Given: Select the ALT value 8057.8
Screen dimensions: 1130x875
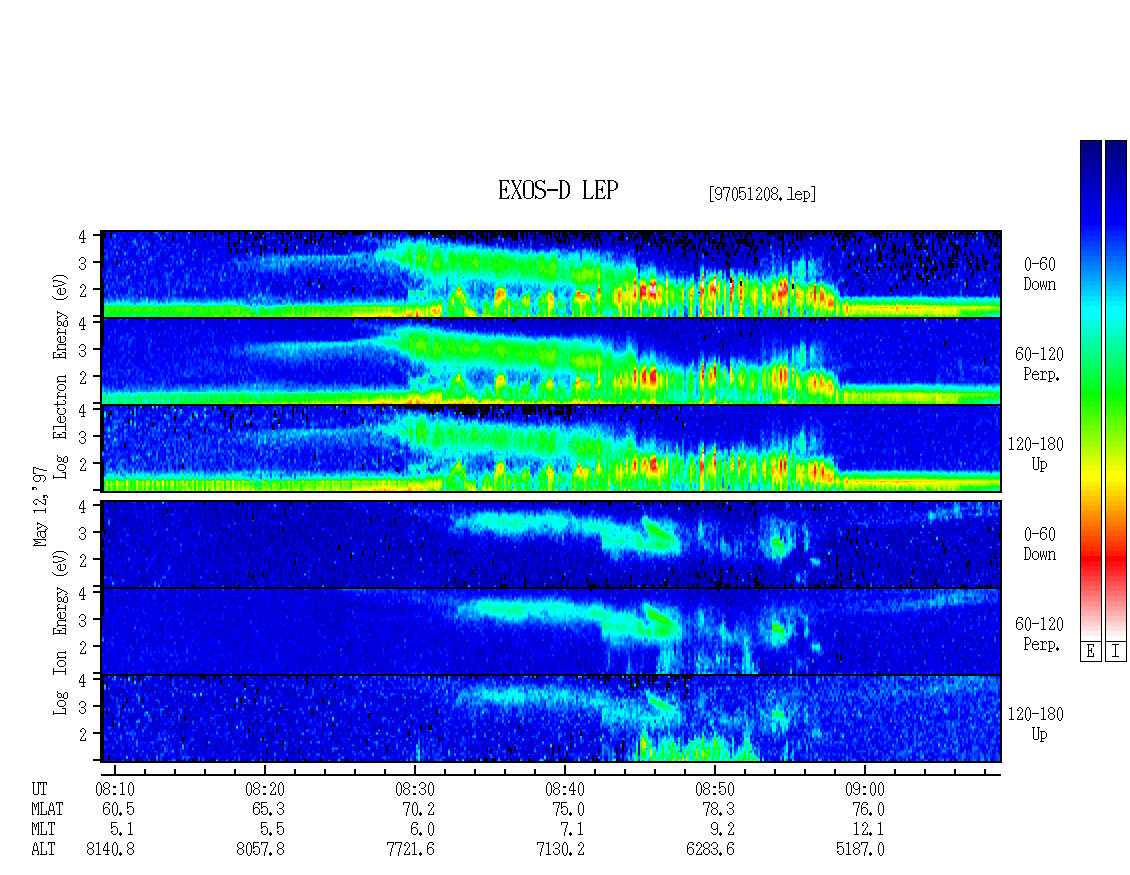Looking at the screenshot, I should 260,850.
